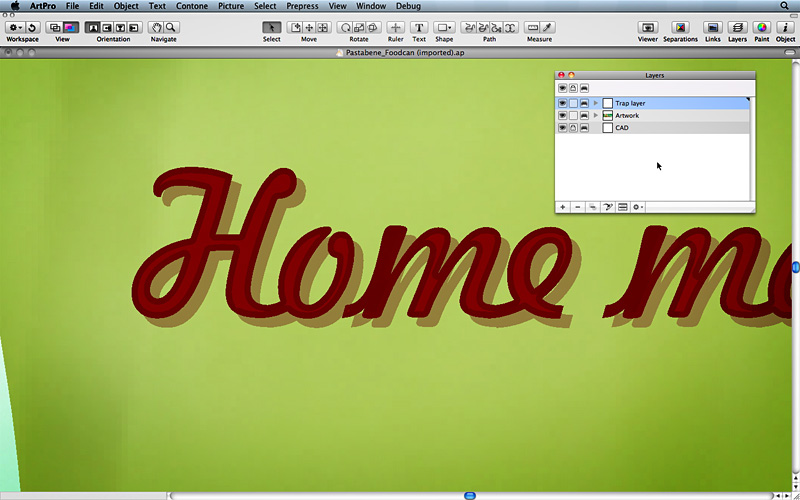This screenshot has width=800, height=500.
Task: Select the zoom magnifier tool
Action: [171, 27]
